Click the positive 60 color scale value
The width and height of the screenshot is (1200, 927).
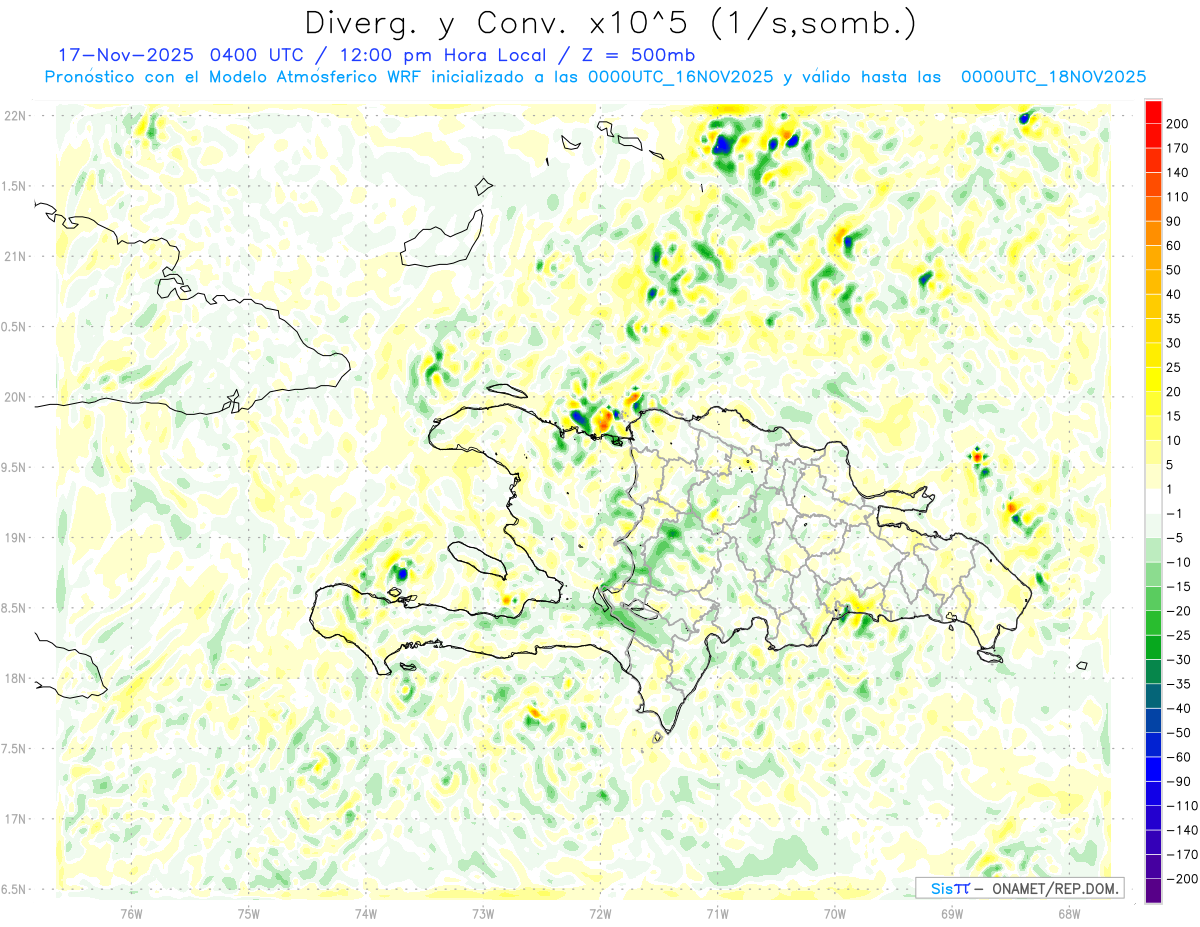tap(1175, 246)
